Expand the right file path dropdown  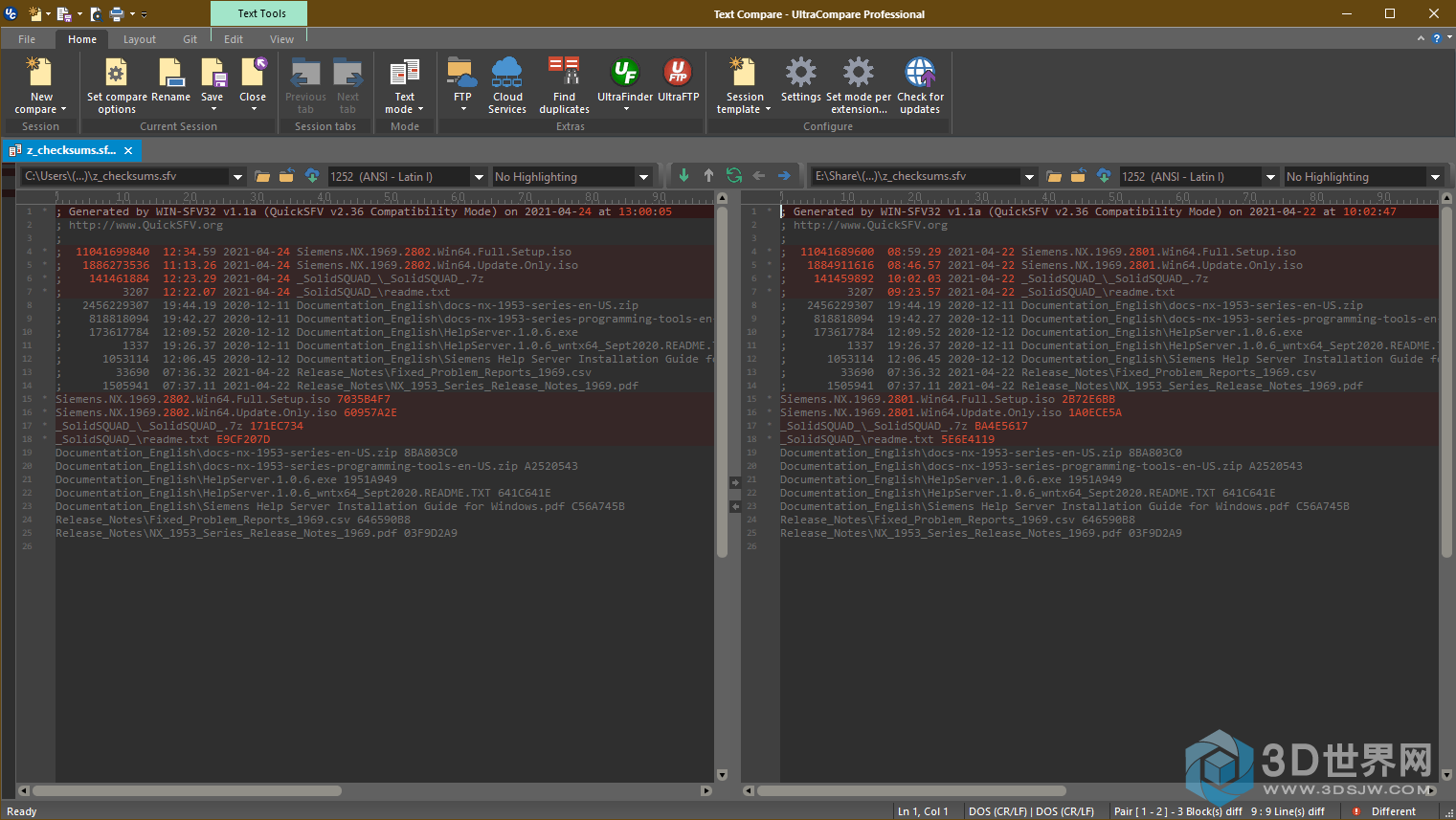pyautogui.click(x=1029, y=177)
